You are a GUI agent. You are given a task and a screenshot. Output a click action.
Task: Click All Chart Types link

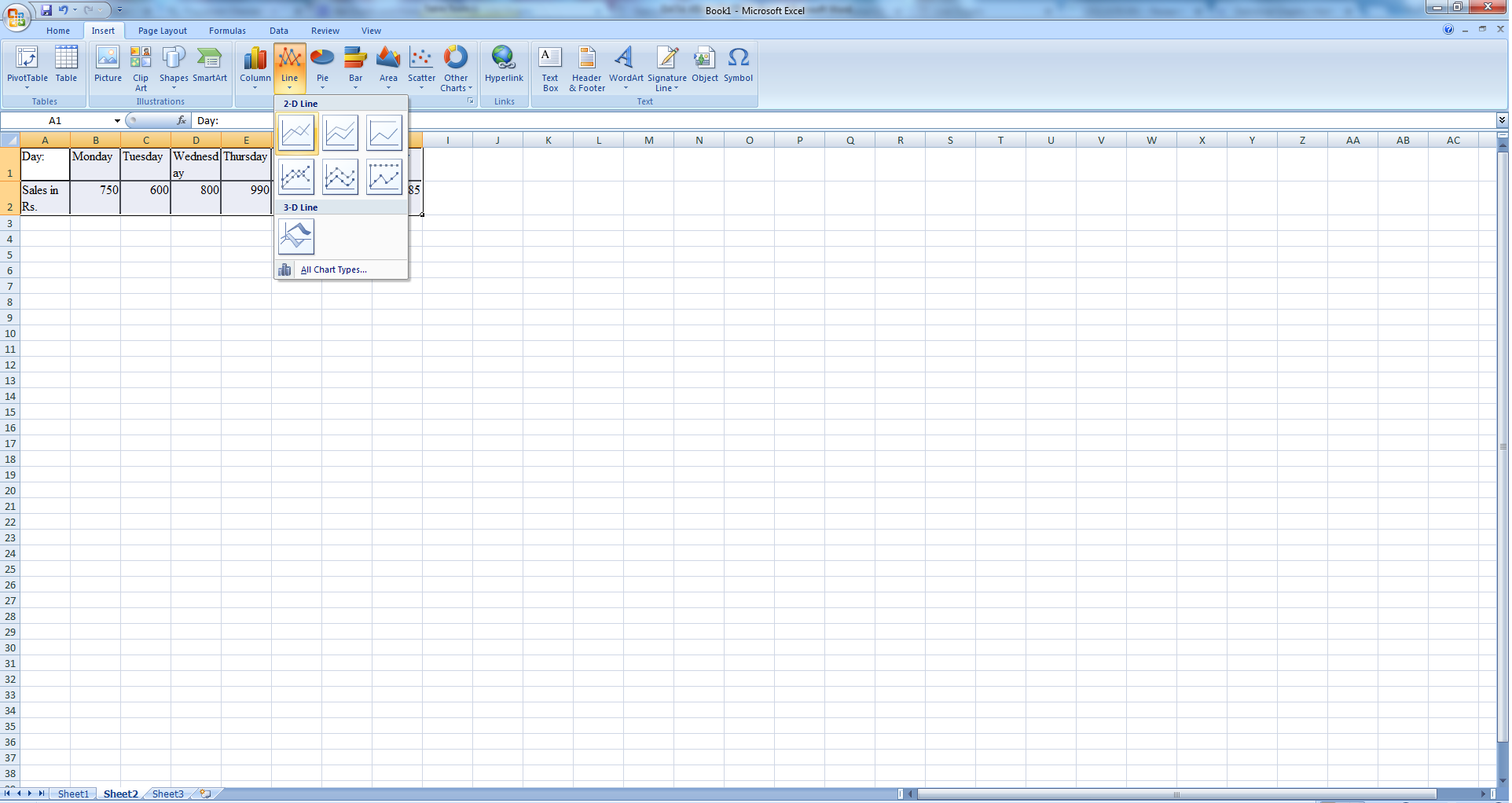coord(333,269)
